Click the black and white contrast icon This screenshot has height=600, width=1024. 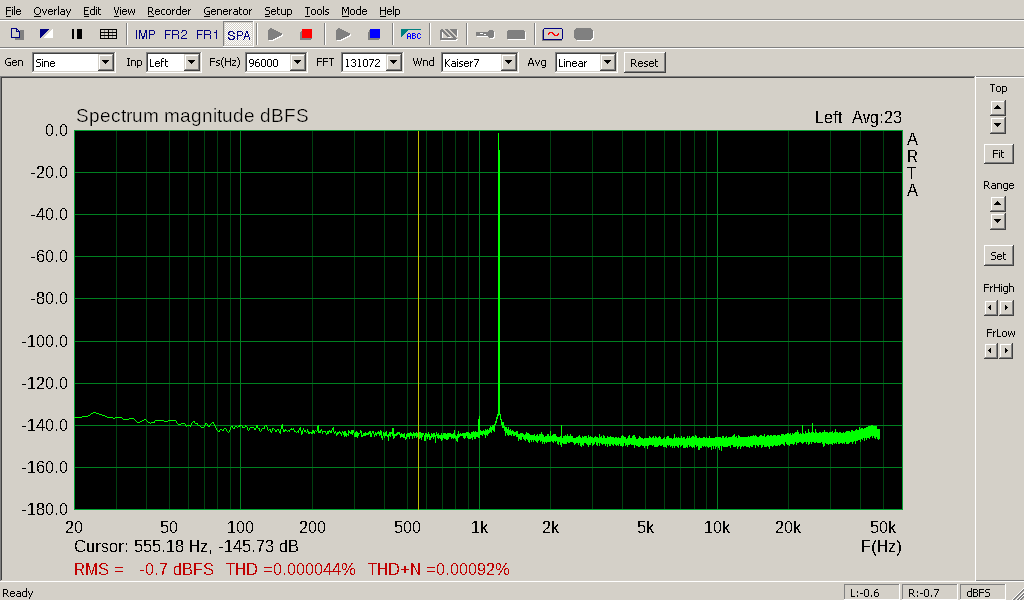[46, 34]
